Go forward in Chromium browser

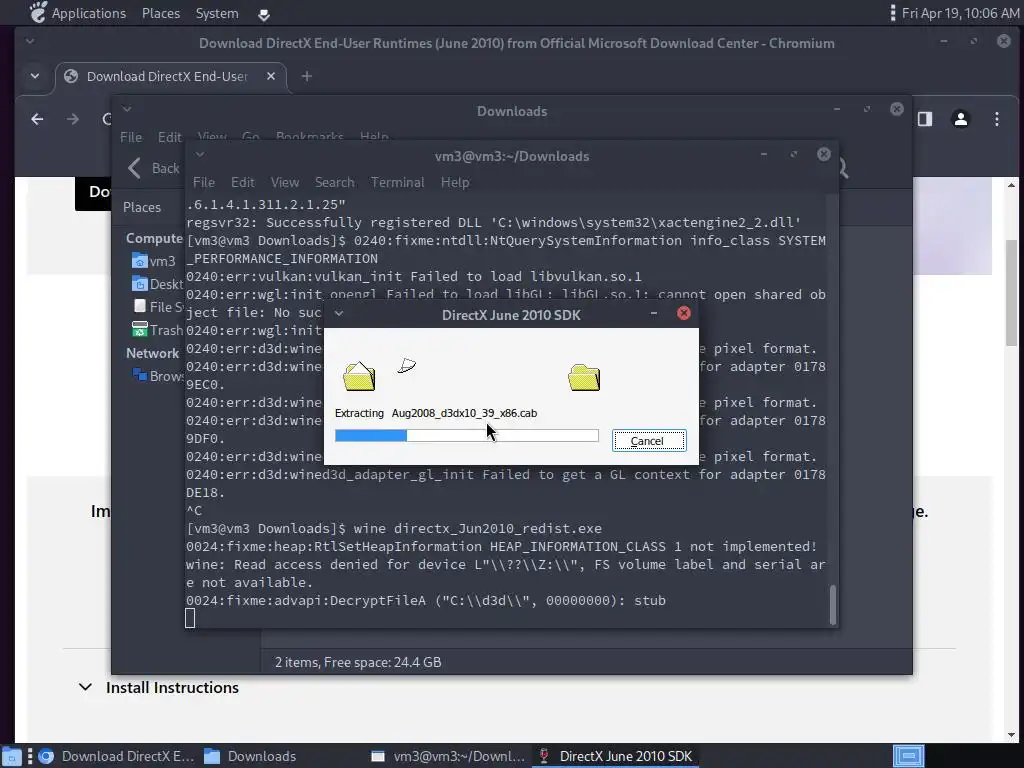(72, 119)
